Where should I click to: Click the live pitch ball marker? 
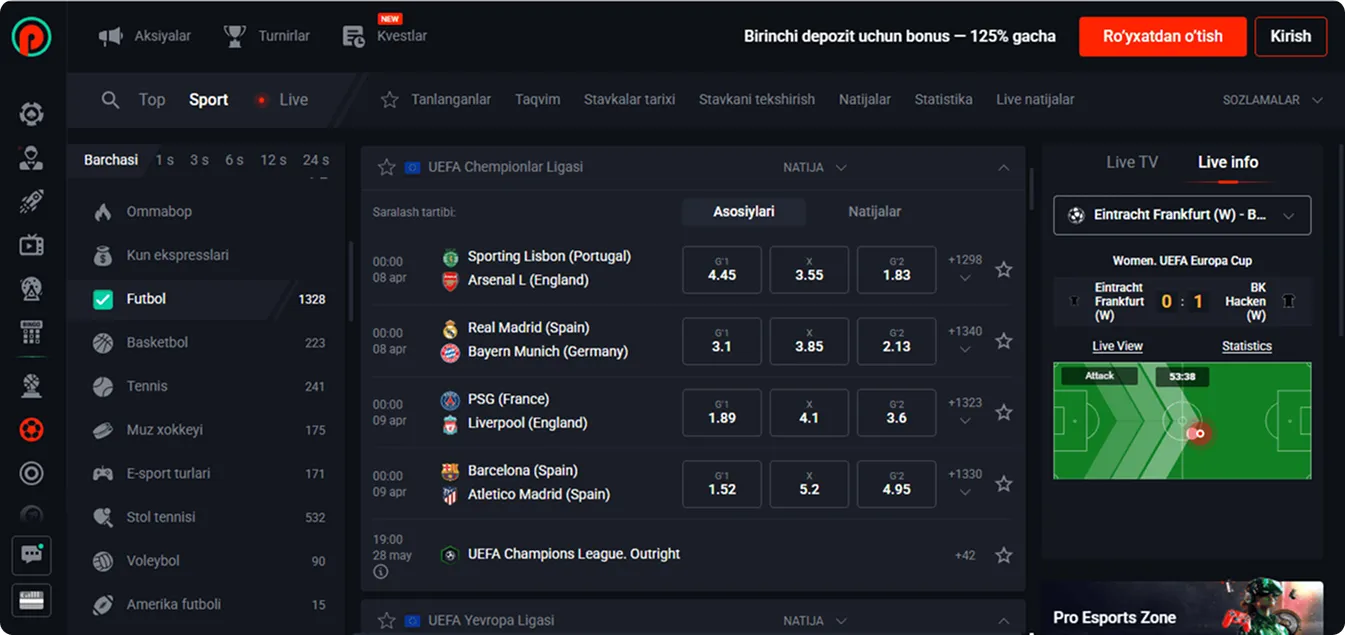1196,433
